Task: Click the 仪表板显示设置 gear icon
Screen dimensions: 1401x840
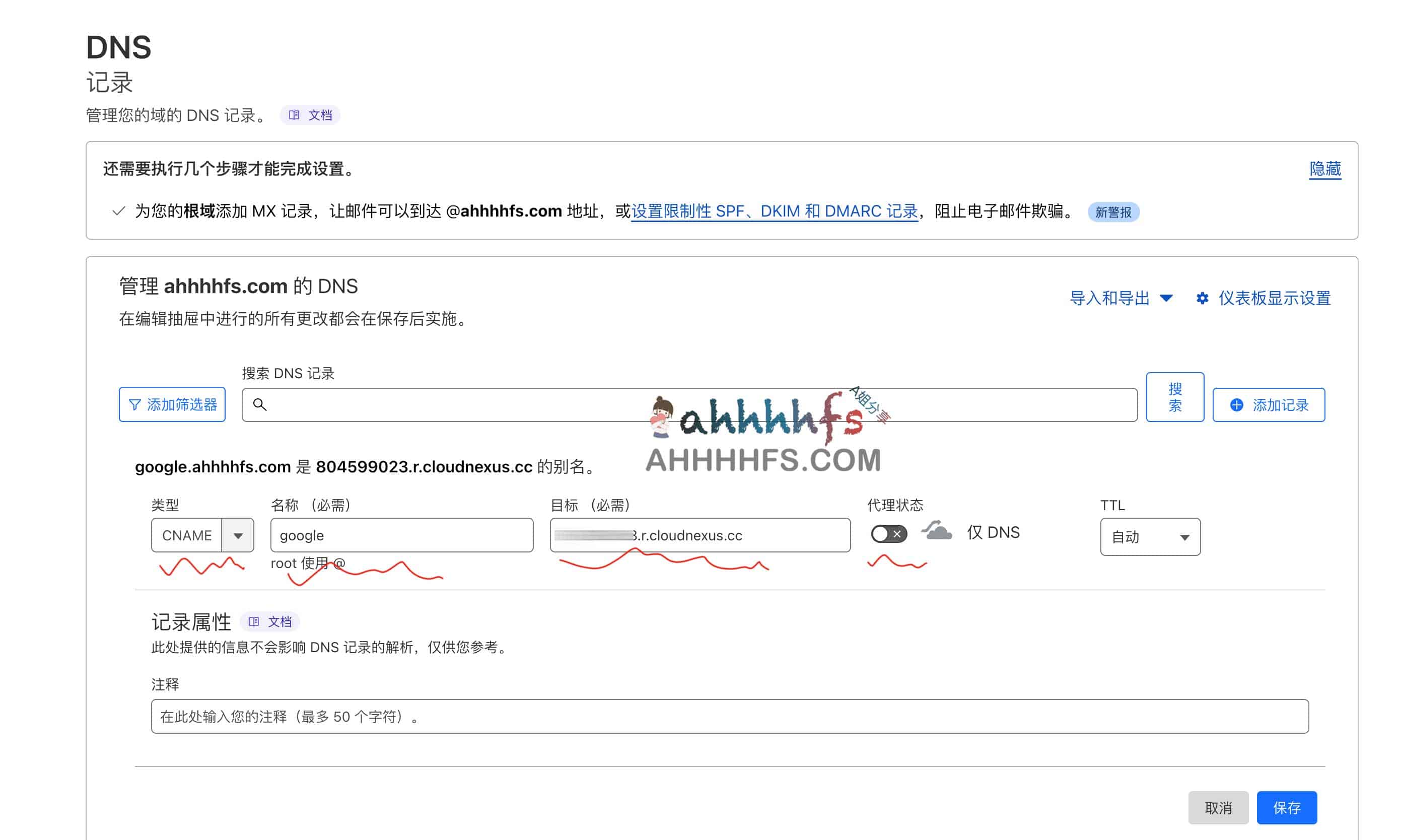Action: click(1204, 298)
